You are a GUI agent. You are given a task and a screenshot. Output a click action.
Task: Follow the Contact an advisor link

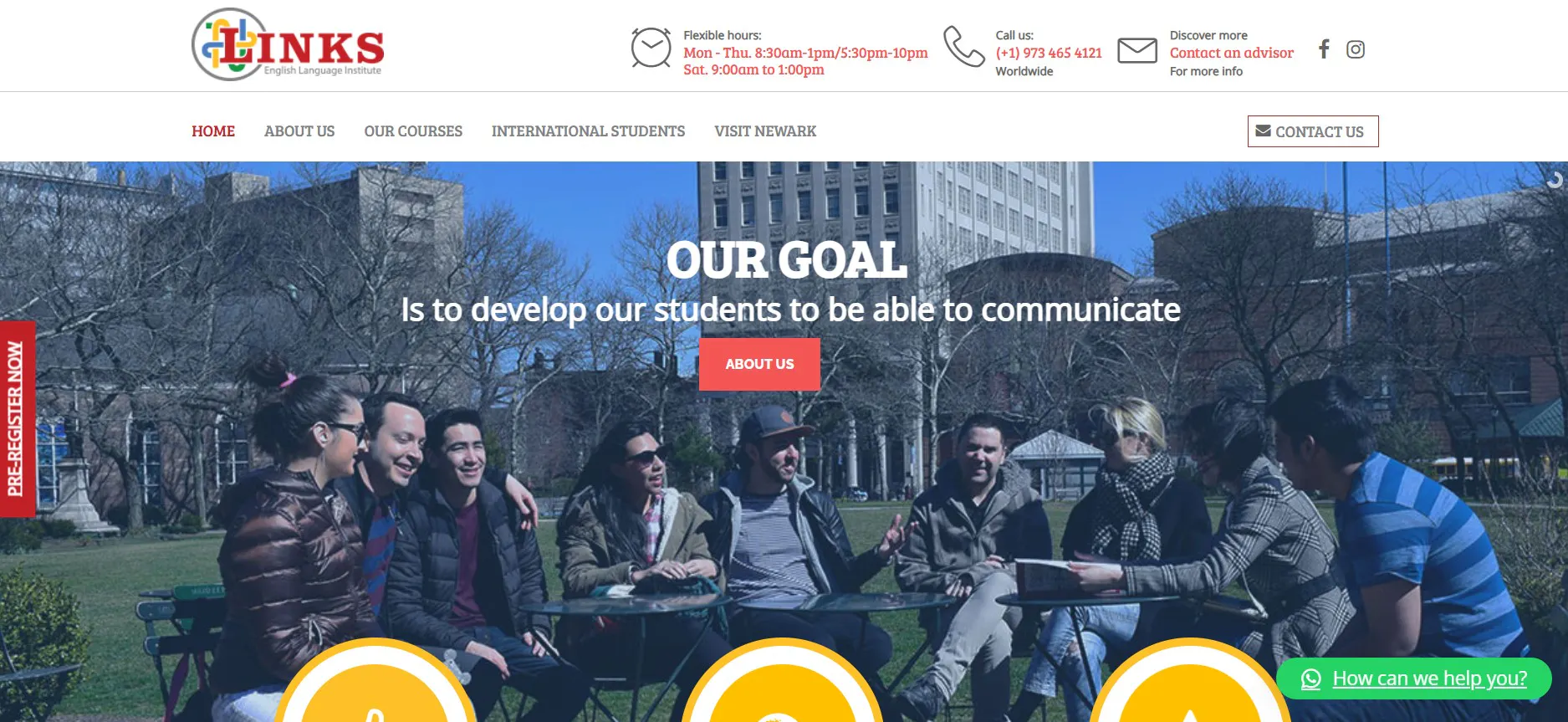[1231, 53]
